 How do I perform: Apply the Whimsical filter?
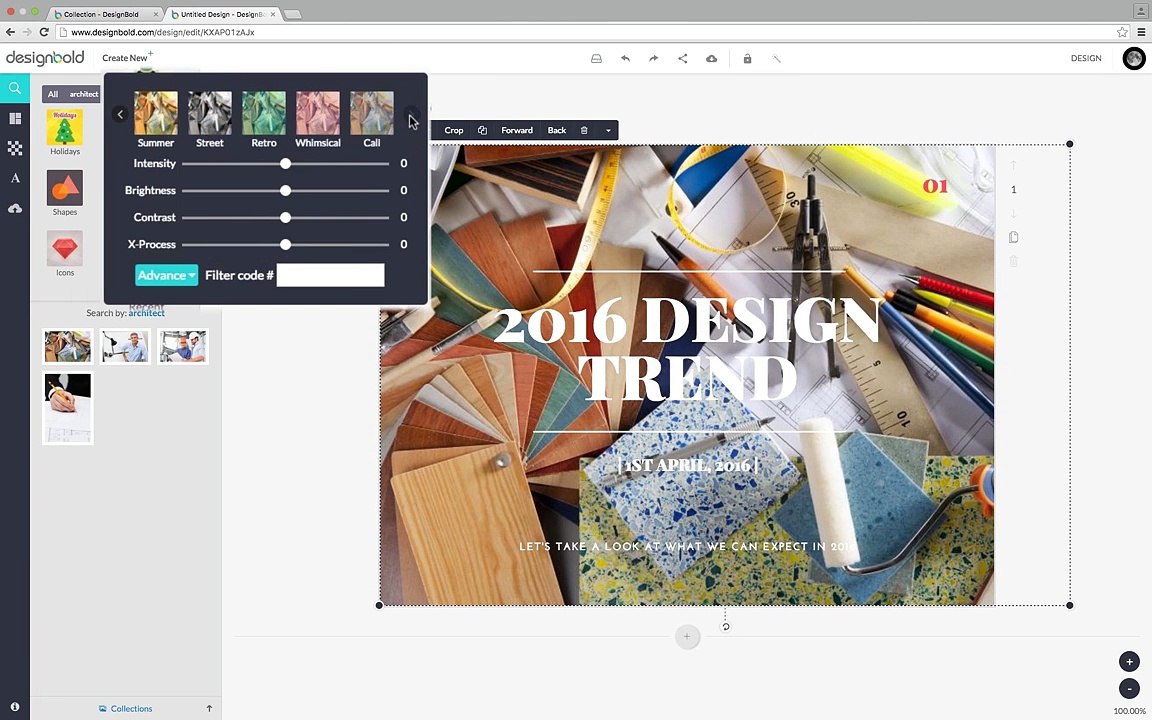318,120
